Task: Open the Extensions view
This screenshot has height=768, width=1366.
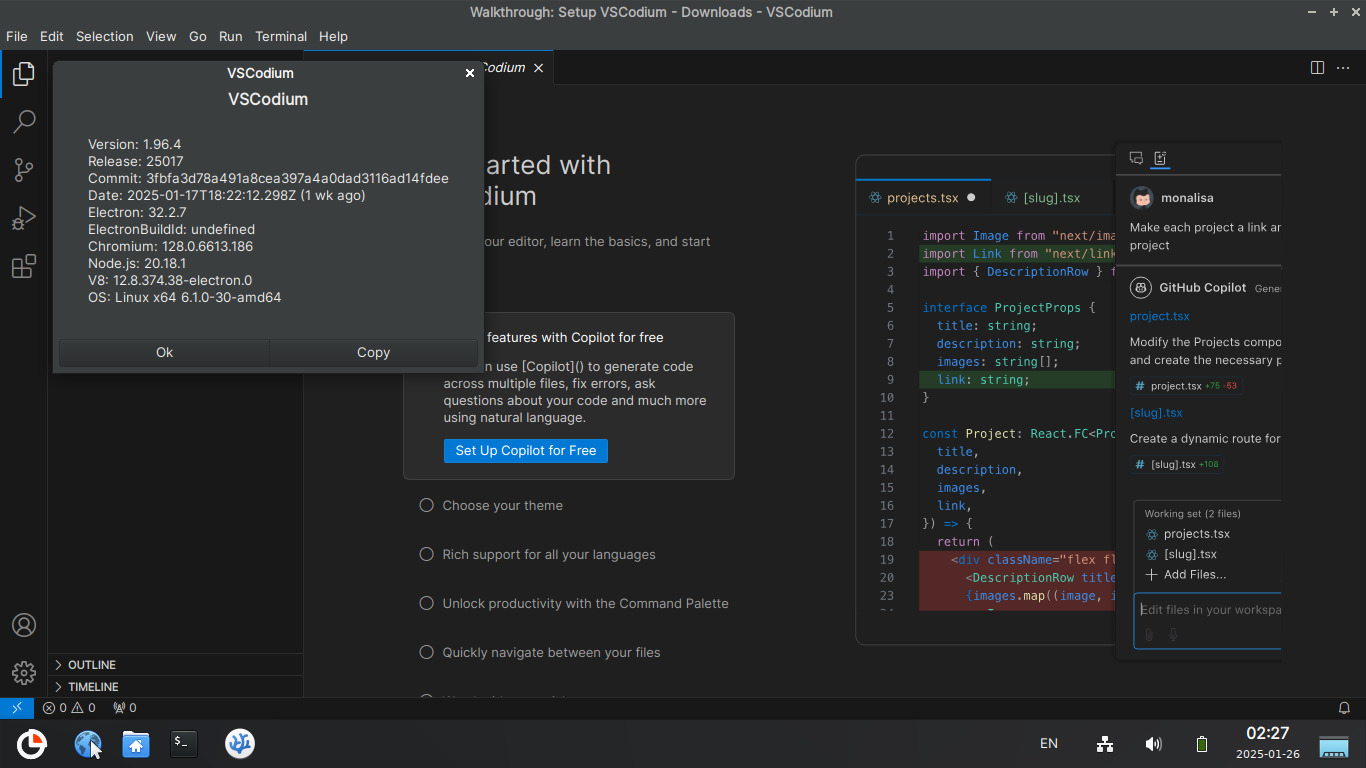Action: (x=24, y=267)
